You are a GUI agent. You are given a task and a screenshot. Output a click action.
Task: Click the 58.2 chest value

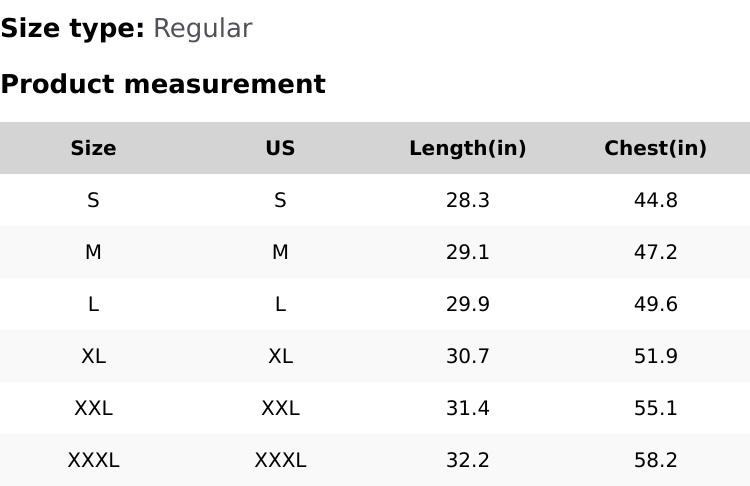[x=655, y=460]
